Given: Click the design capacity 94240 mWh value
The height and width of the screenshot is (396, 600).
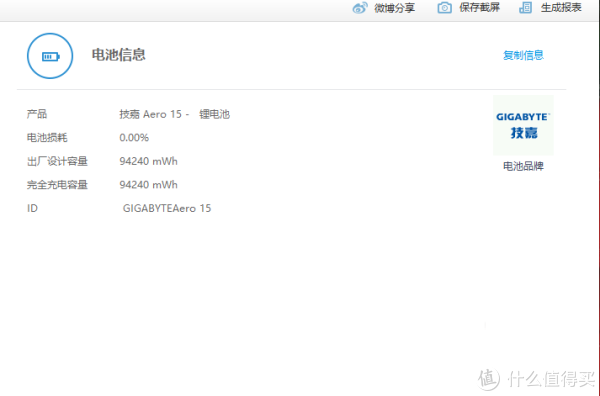Looking at the screenshot, I should 148,161.
